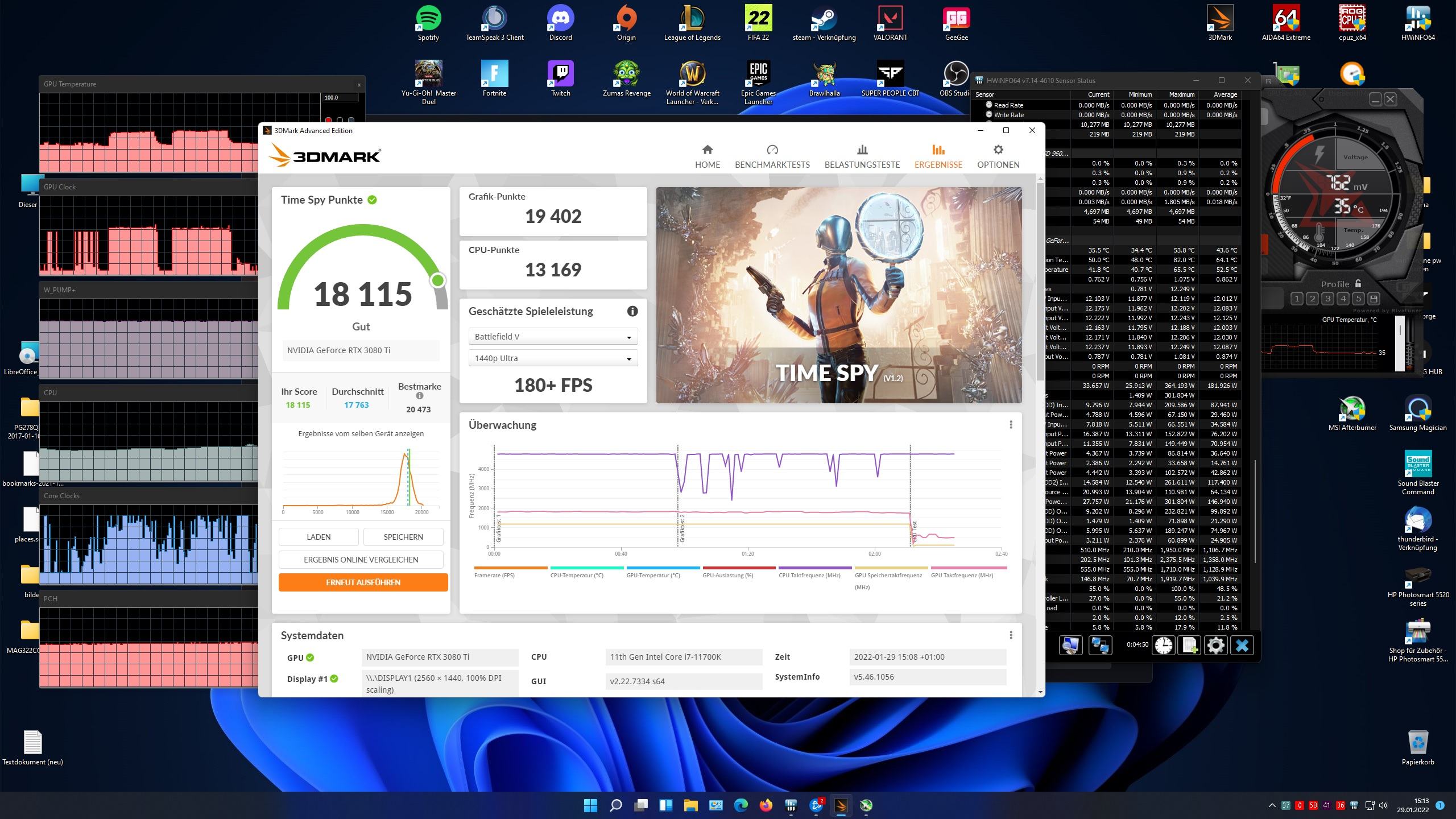Open the OPTIONEN tab

[998, 156]
